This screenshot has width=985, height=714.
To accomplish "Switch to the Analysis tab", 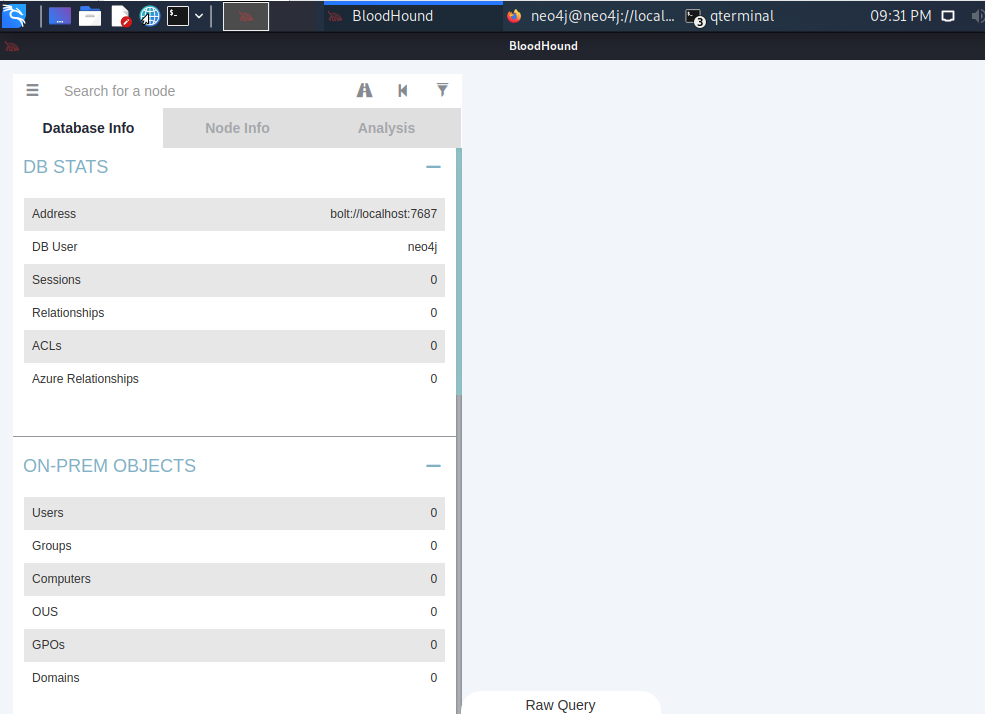I will tap(386, 128).
